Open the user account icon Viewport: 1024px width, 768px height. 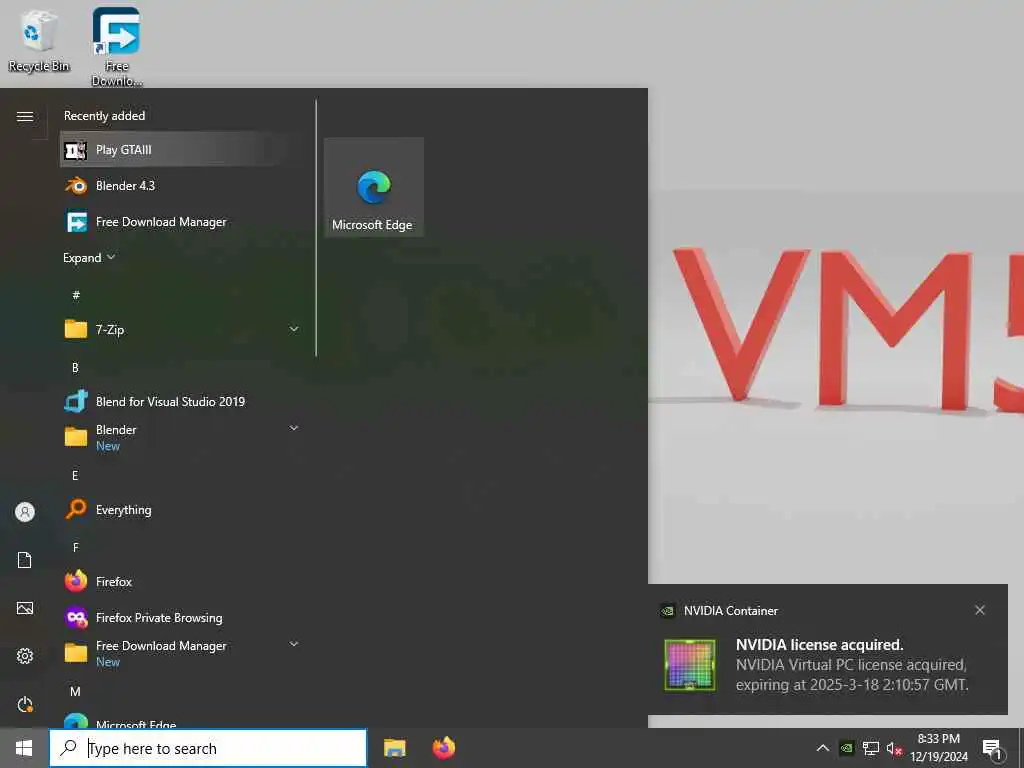pyautogui.click(x=25, y=512)
